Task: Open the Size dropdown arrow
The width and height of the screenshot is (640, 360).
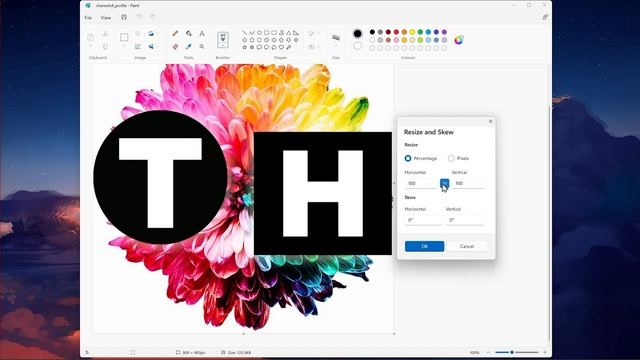Action: point(336,46)
